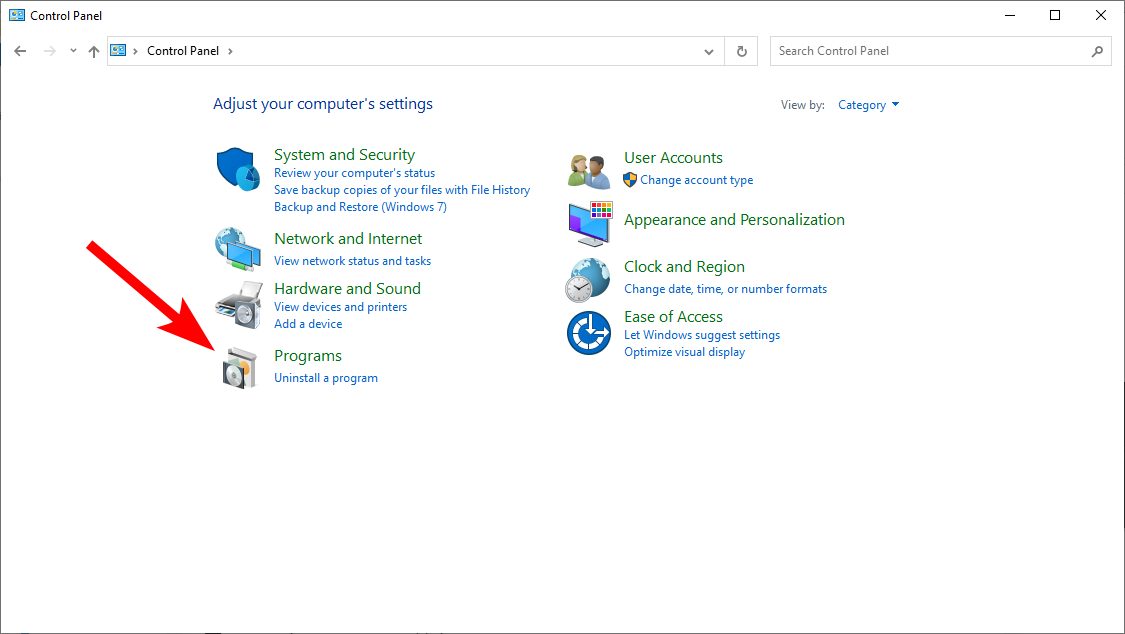This screenshot has height=634, width=1125.
Task: Expand the chevron before Control Panel breadcrumb
Action: pyautogui.click(x=135, y=51)
